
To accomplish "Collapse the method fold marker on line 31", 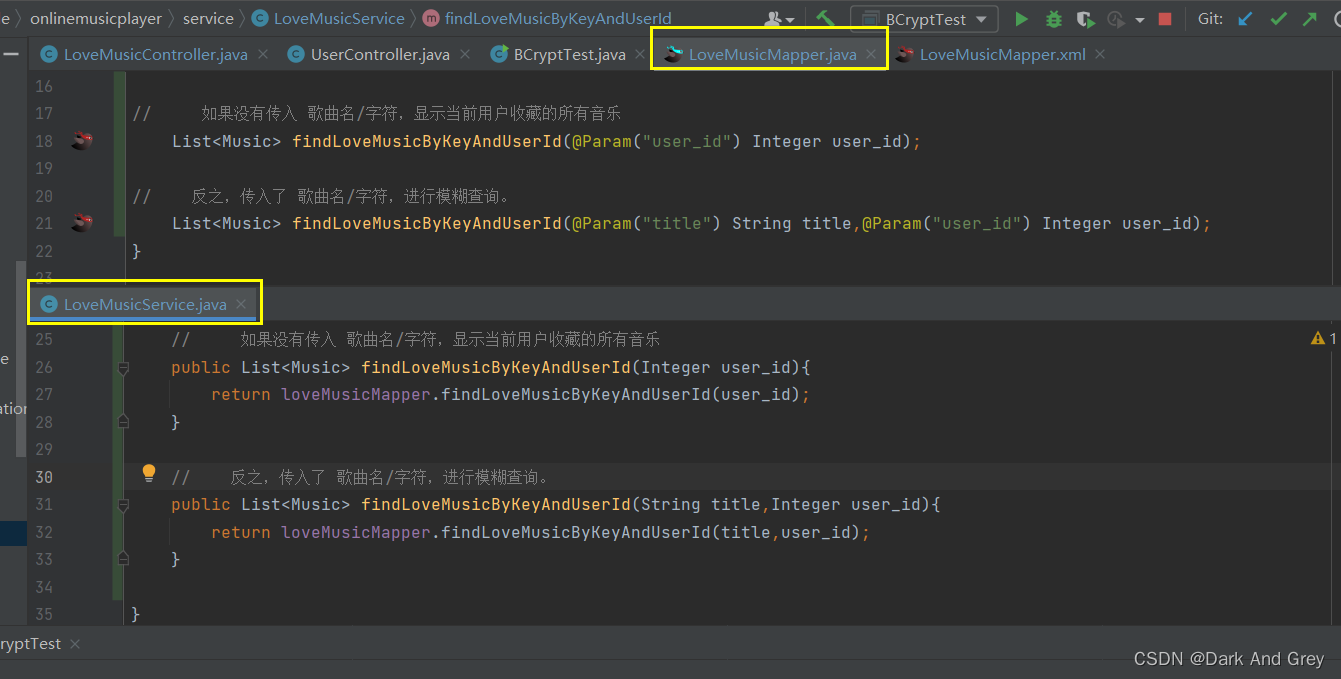I will point(123,505).
